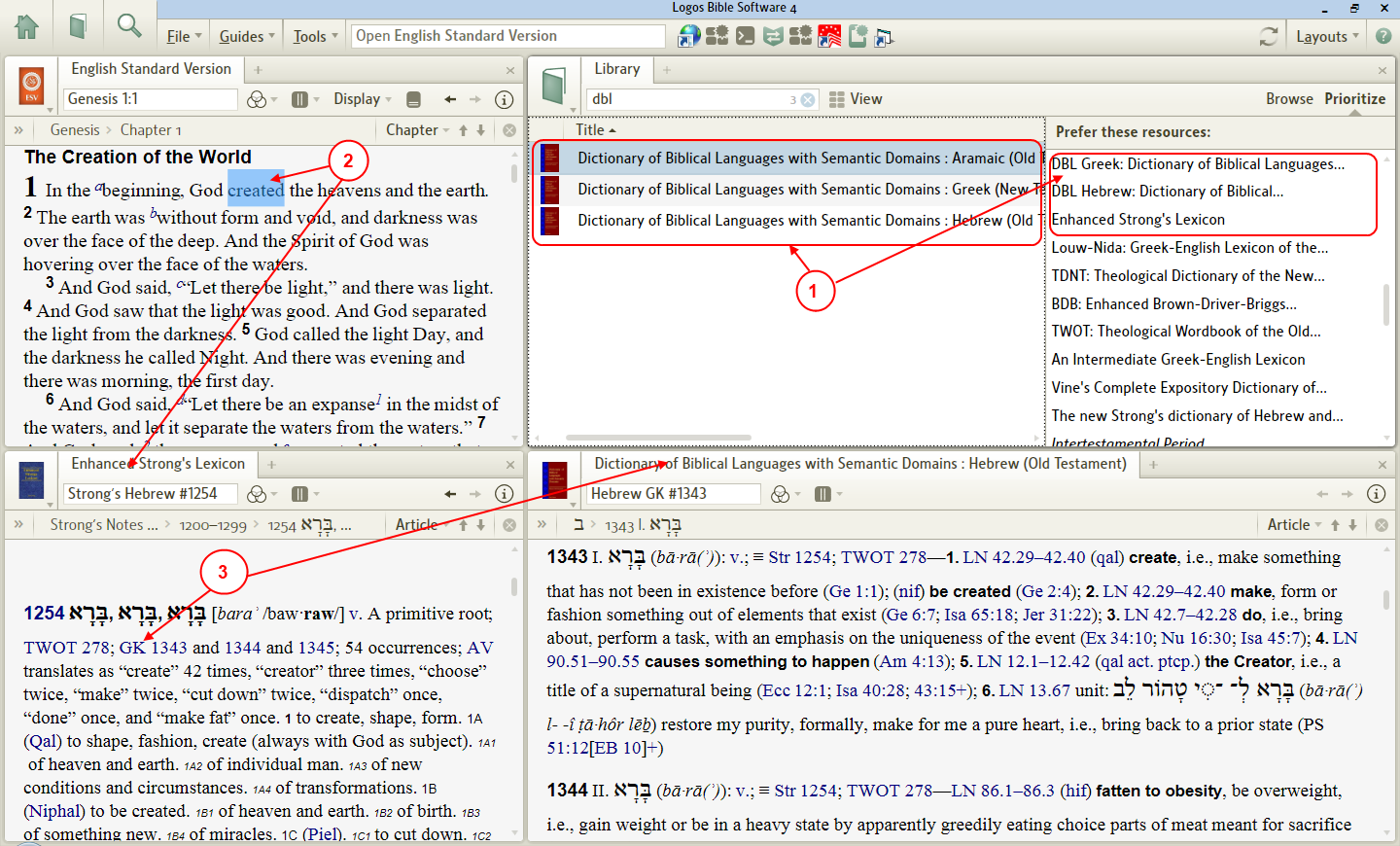Click the ESV book cover icon
This screenshot has height=846, width=1400.
coord(32,85)
